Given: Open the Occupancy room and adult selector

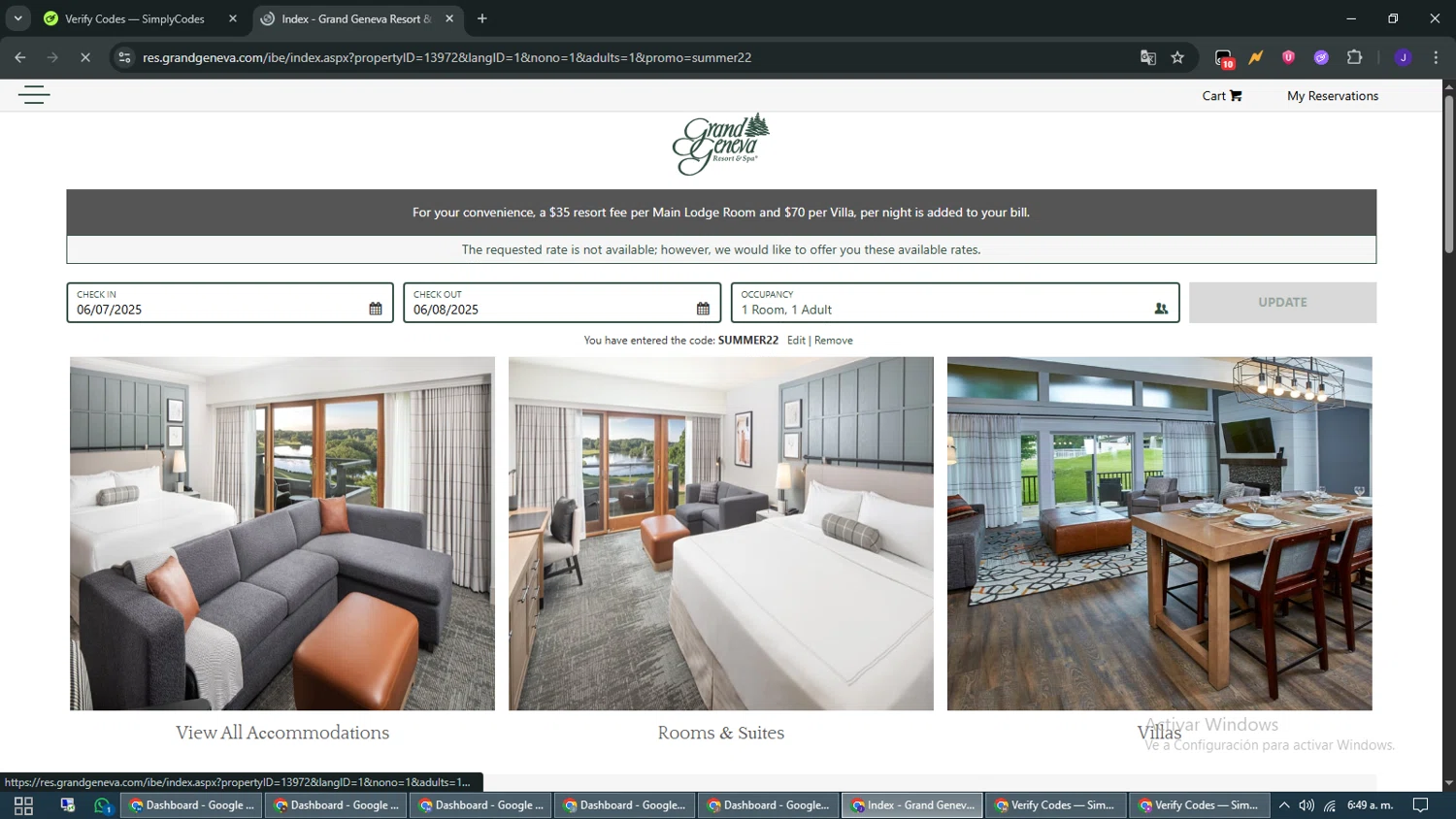Looking at the screenshot, I should [x=955, y=303].
